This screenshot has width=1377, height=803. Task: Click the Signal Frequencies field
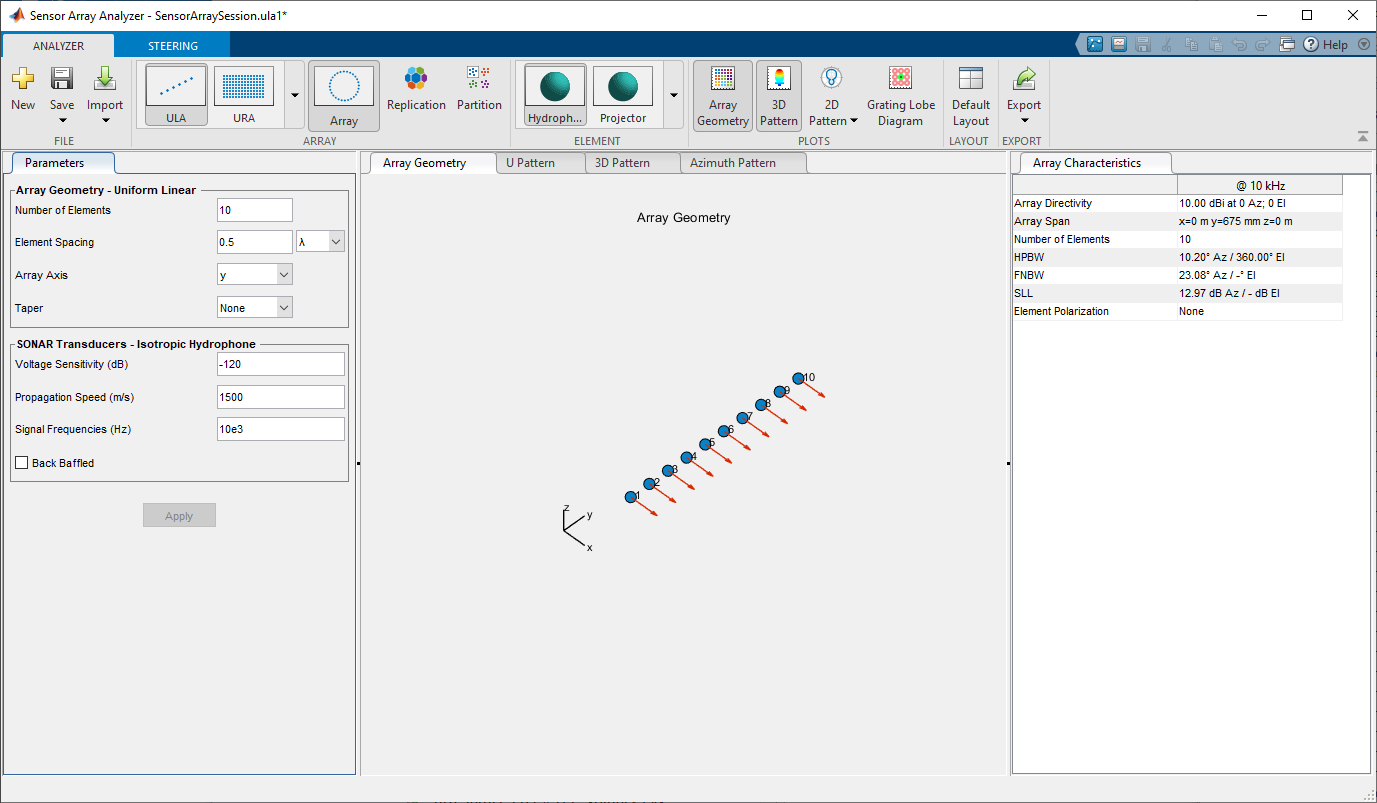coord(281,429)
